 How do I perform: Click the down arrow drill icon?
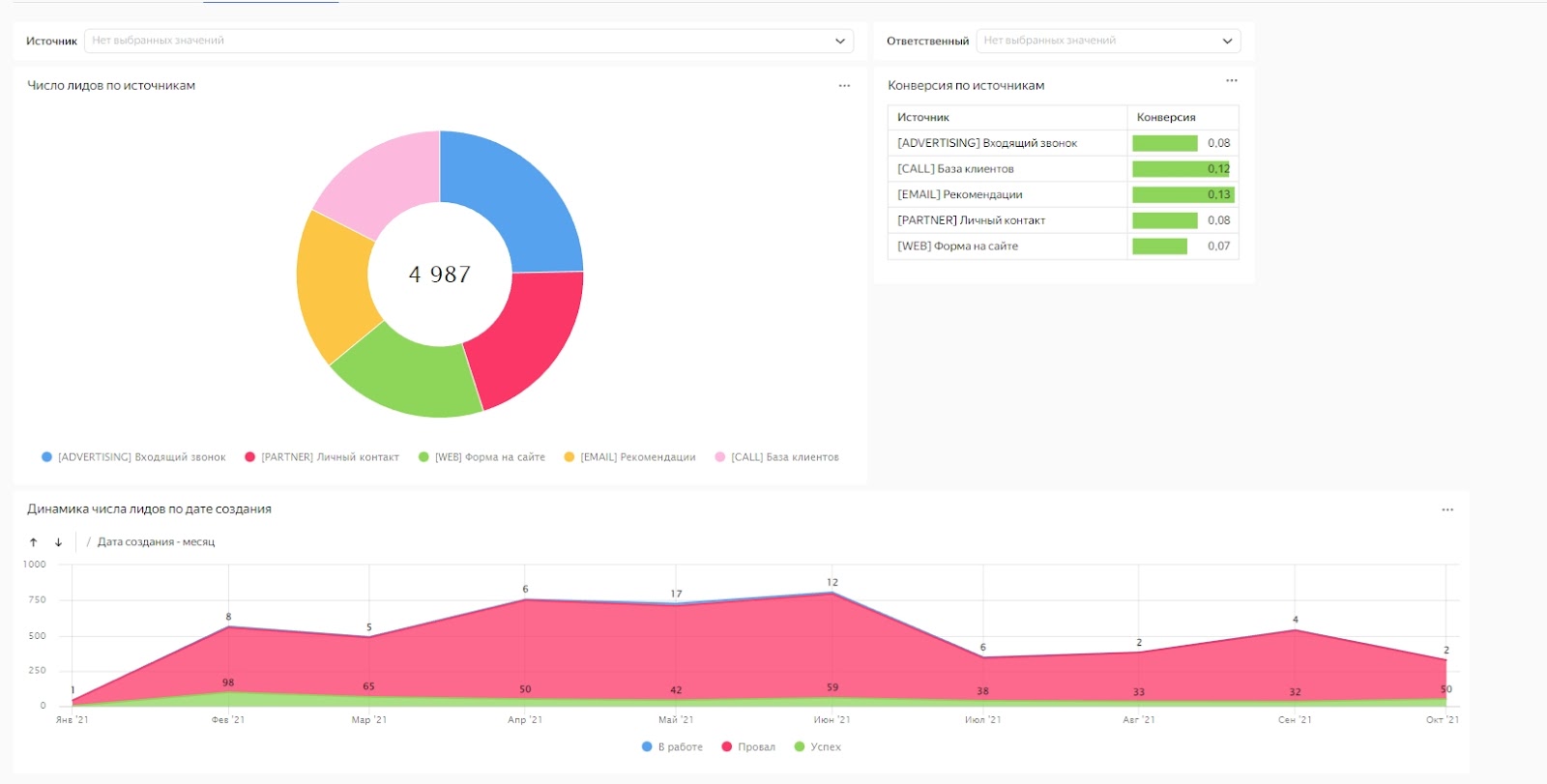point(58,542)
